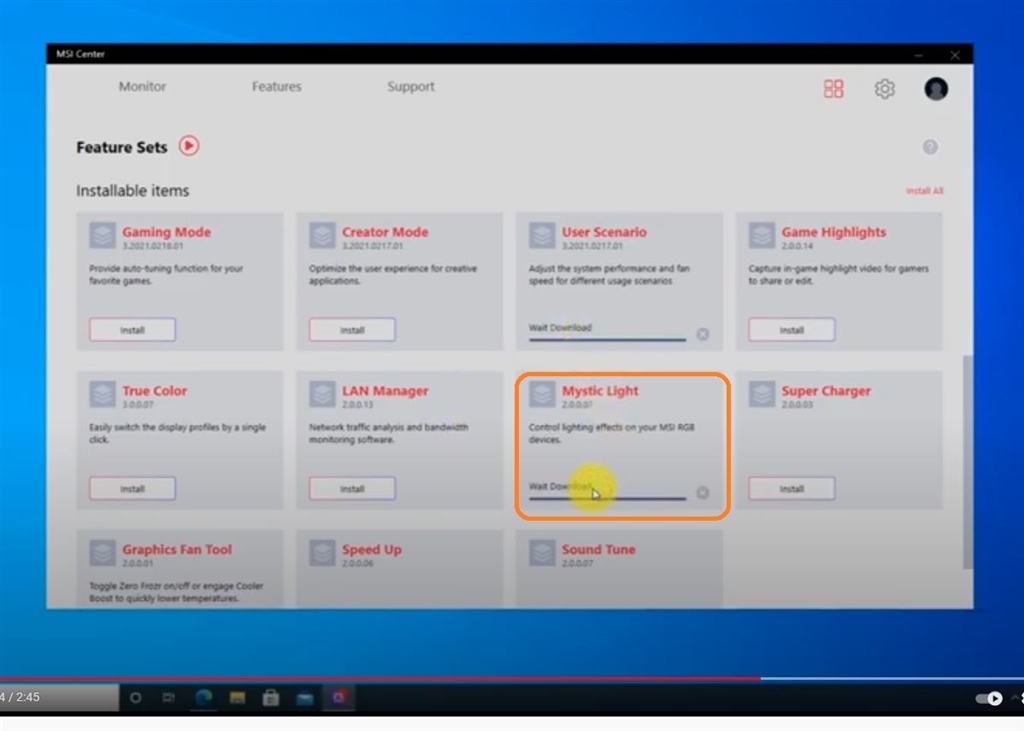Click the Graphics Fan Tool package icon
Screen dimensions: 1024x731
point(103,553)
